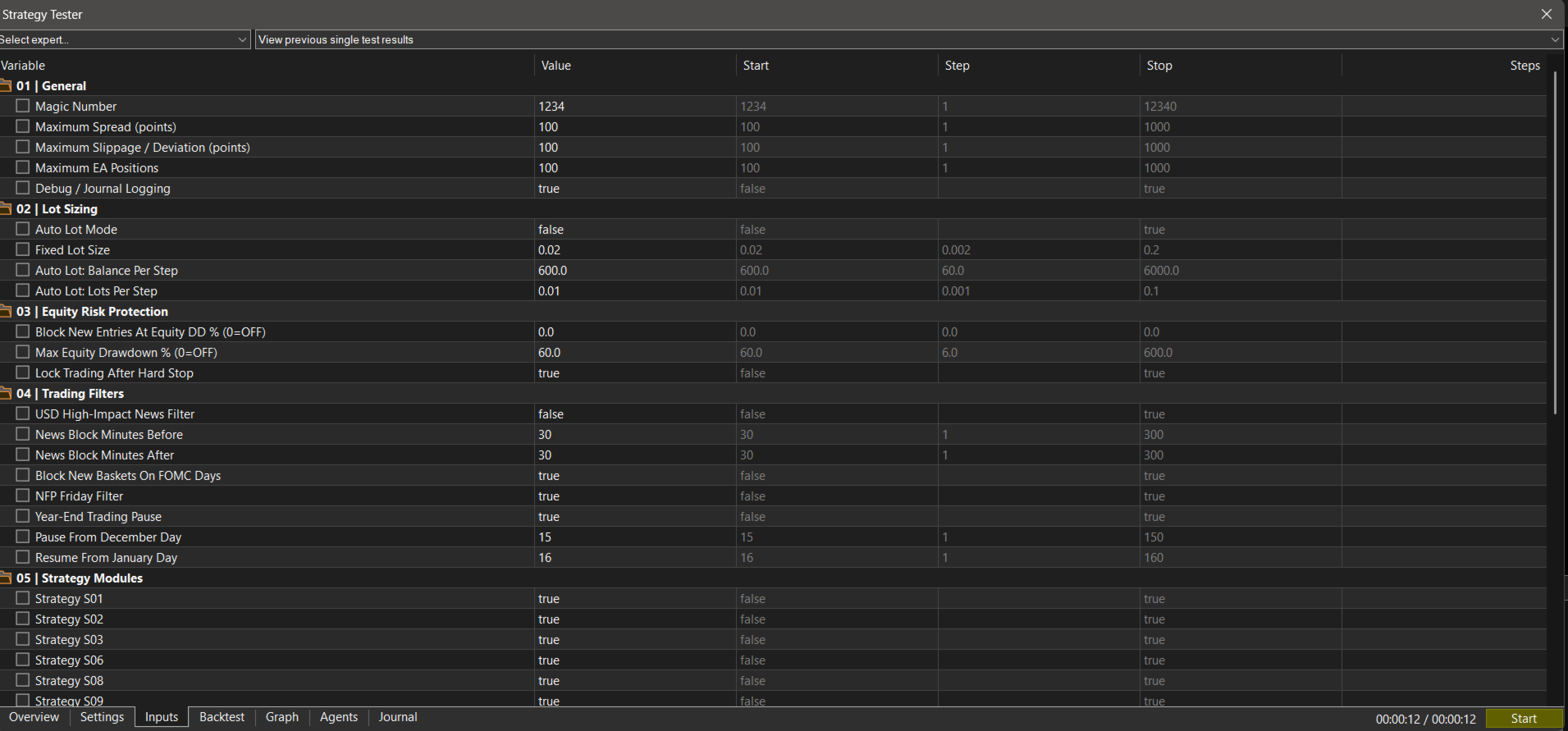Click the elapsed time 00:00:12 / 00:00:12
Image resolution: width=1568 pixels, height=731 pixels.
tap(1426, 719)
